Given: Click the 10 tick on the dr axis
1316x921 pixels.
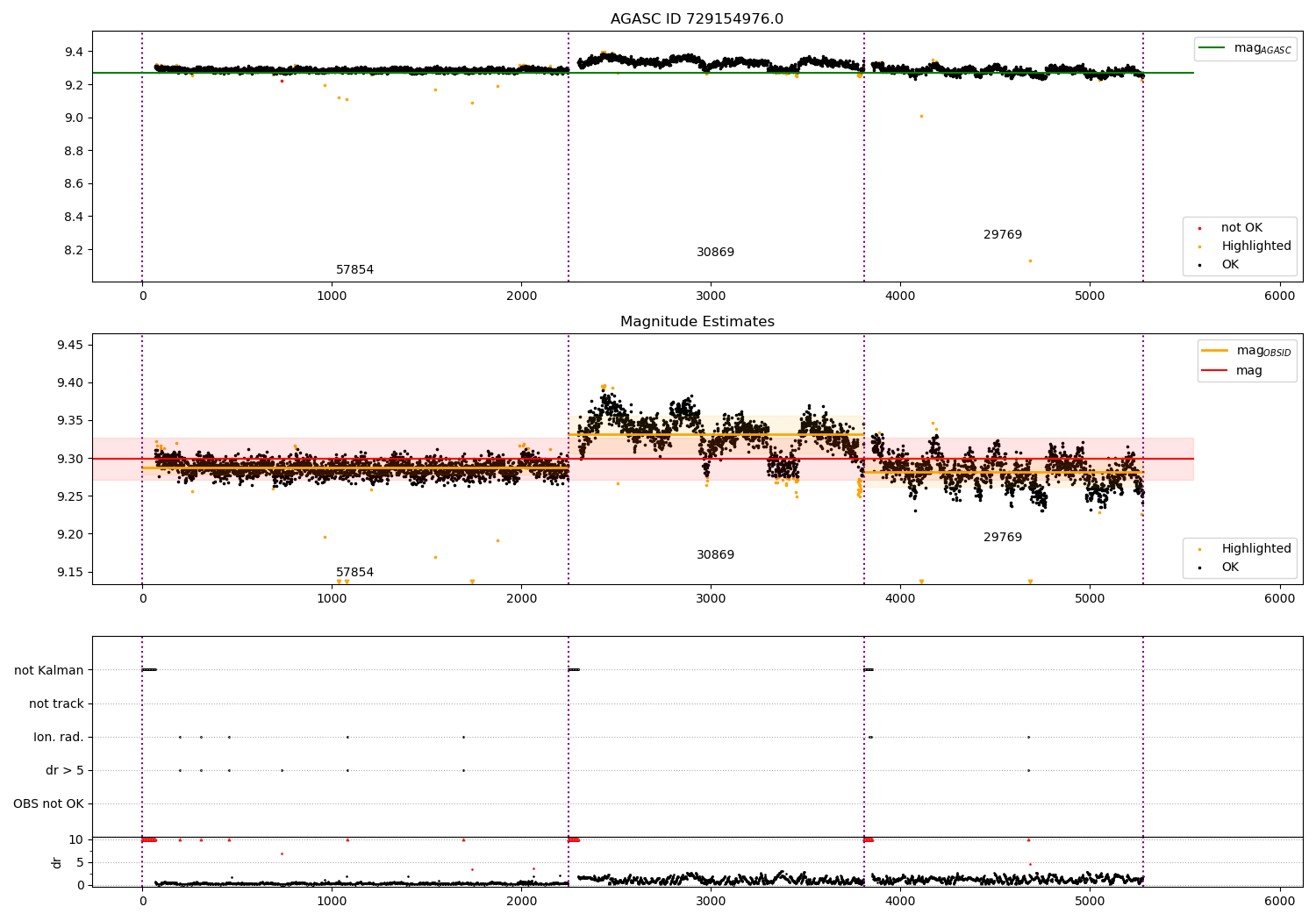Looking at the screenshot, I should [x=76, y=839].
